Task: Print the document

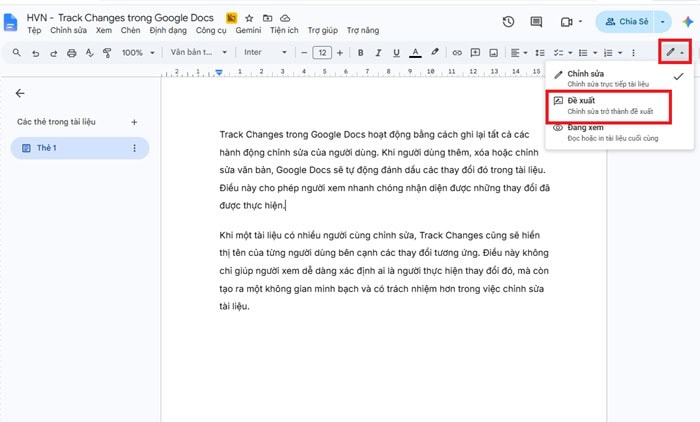Action: point(71,53)
